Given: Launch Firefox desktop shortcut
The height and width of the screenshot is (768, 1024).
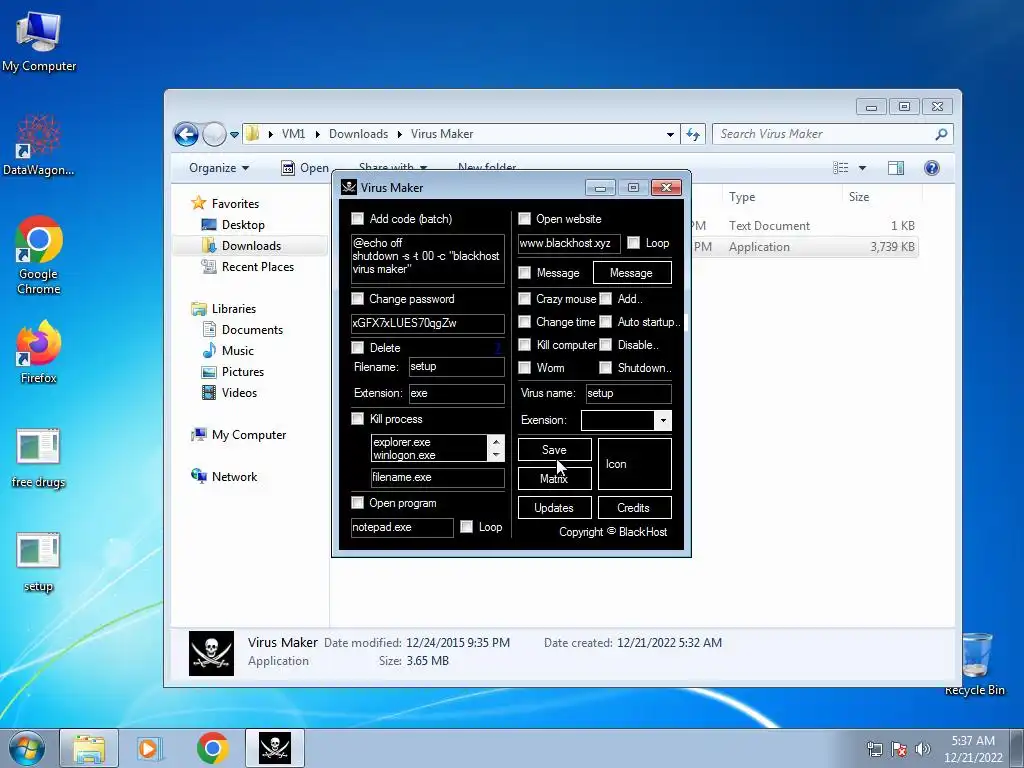Looking at the screenshot, I should (x=39, y=351).
